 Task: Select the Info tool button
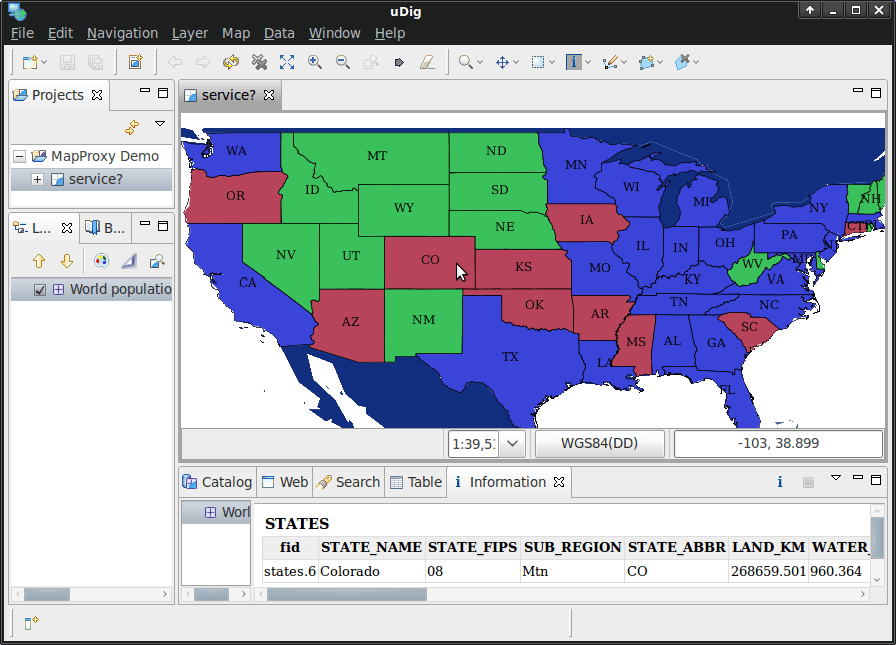point(573,62)
